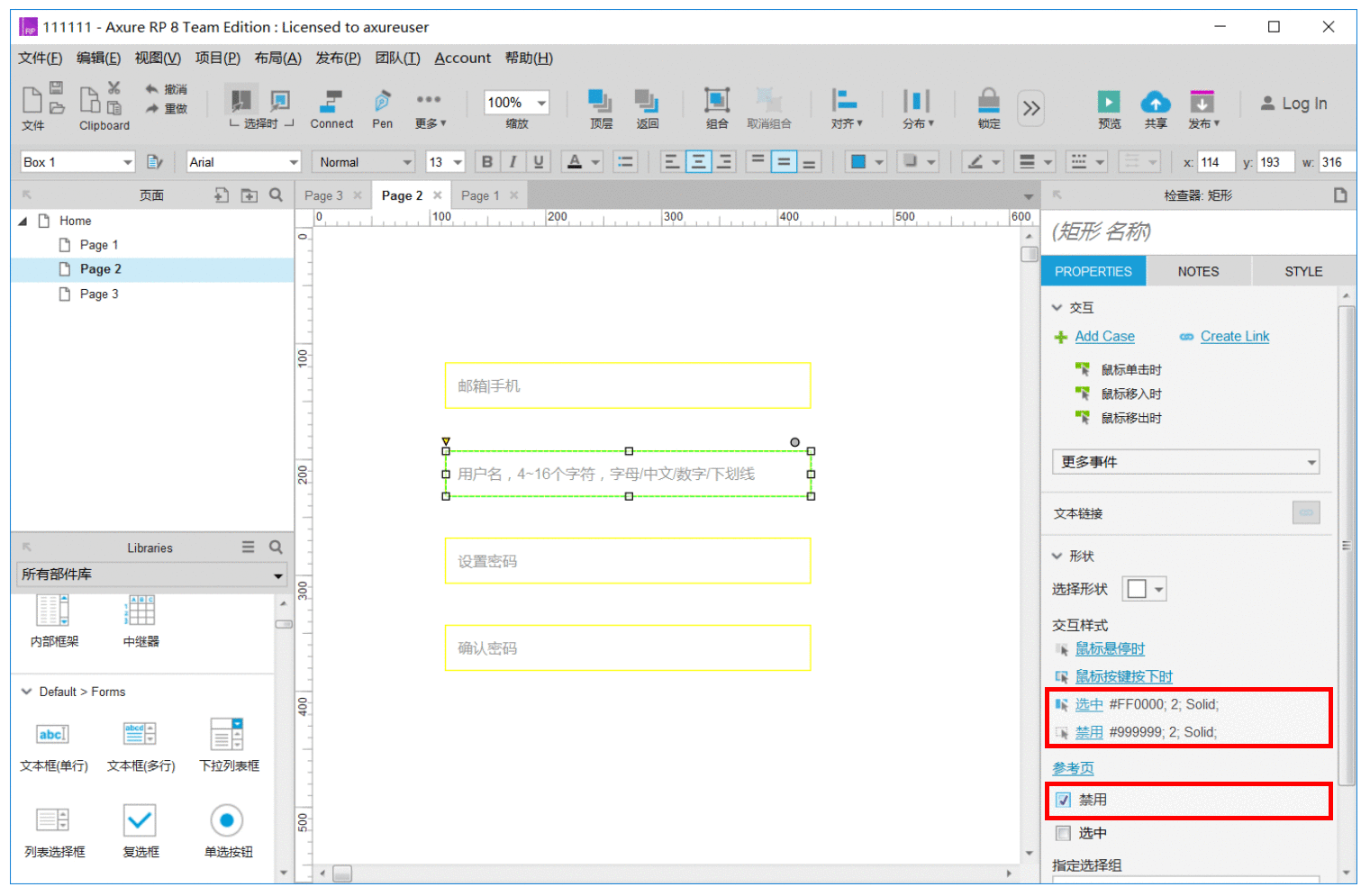Click the add folder icon in Pages panel
Screen dimensions: 1370x896
[250, 195]
